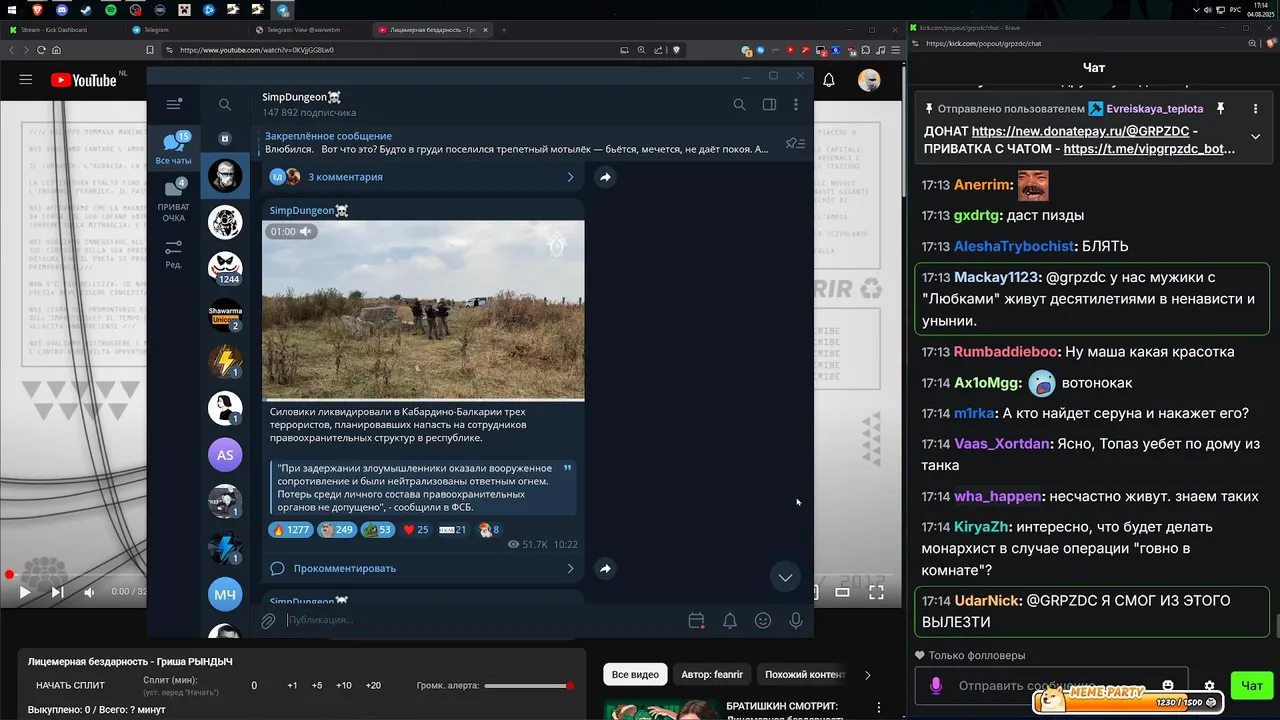Select "Все видео" filter chip

[x=635, y=675]
